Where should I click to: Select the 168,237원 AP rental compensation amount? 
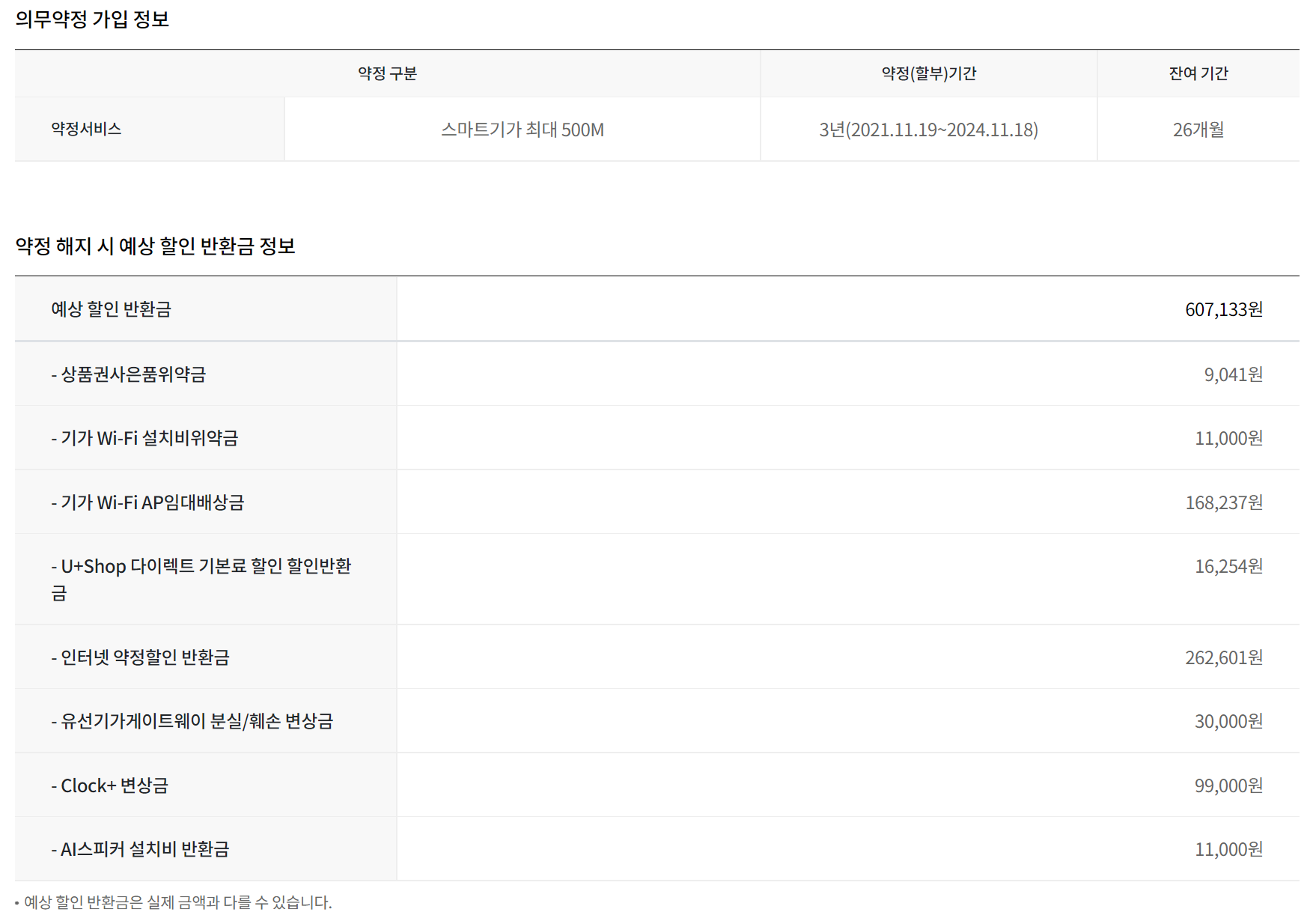pyautogui.click(x=1223, y=502)
